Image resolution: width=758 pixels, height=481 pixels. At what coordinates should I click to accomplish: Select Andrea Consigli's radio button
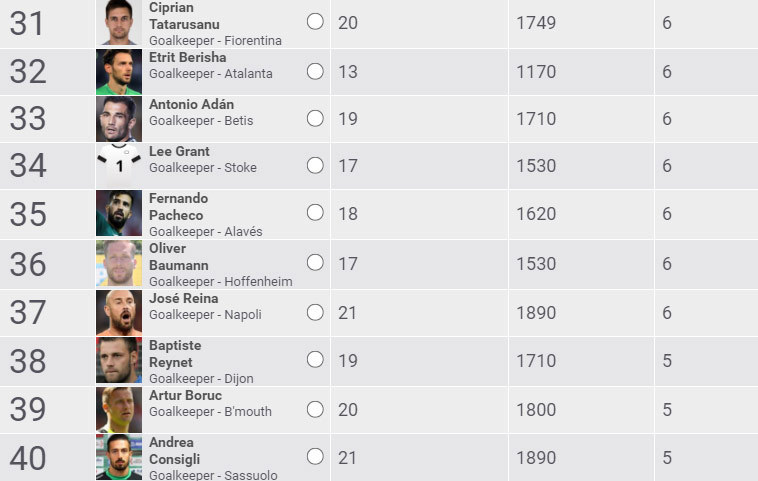pyautogui.click(x=315, y=456)
